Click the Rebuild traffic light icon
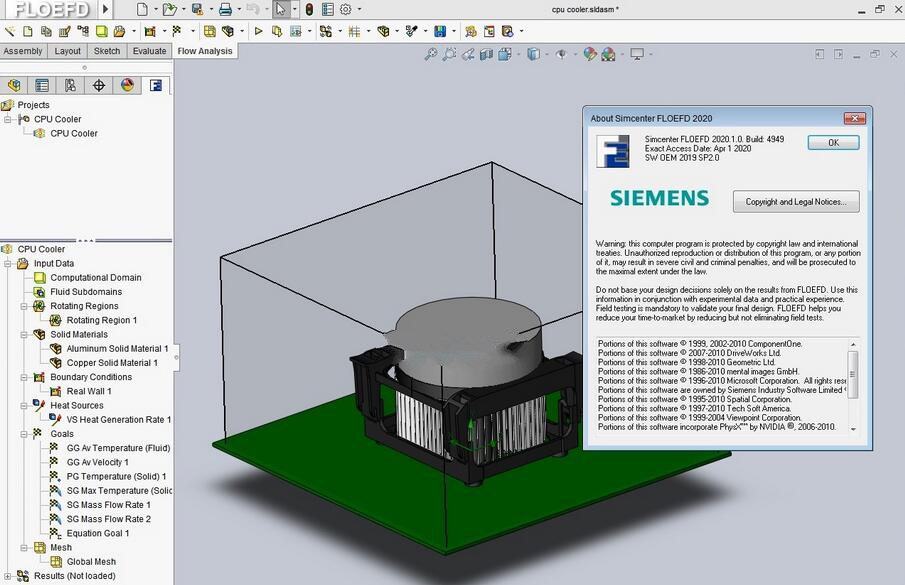Image resolution: width=905 pixels, height=585 pixels. pos(309,9)
